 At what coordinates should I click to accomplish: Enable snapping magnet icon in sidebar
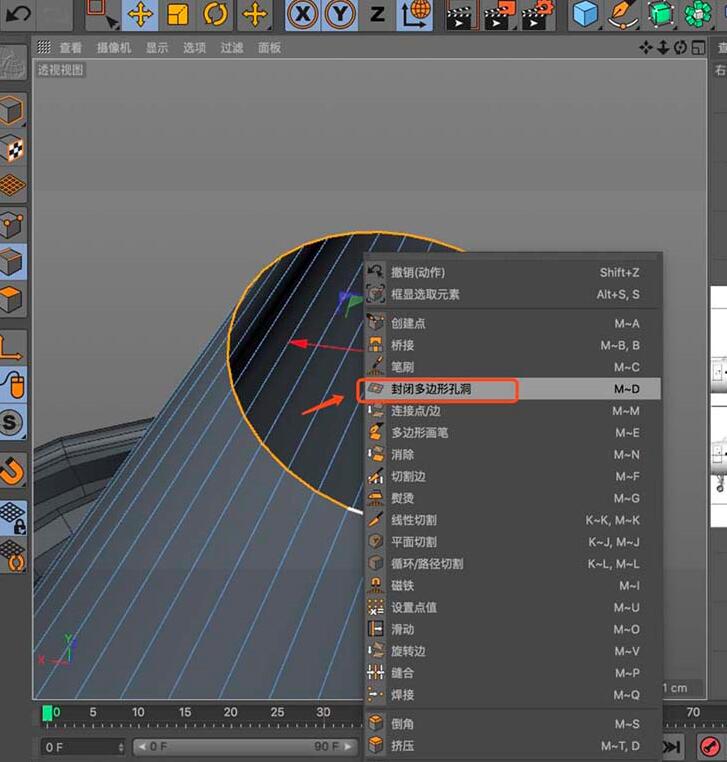click(x=13, y=470)
